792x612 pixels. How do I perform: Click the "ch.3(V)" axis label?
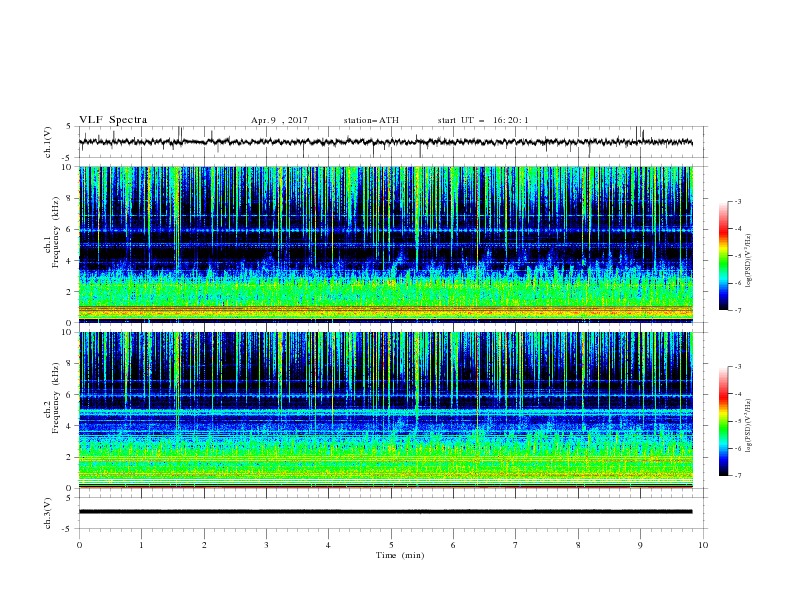48,513
